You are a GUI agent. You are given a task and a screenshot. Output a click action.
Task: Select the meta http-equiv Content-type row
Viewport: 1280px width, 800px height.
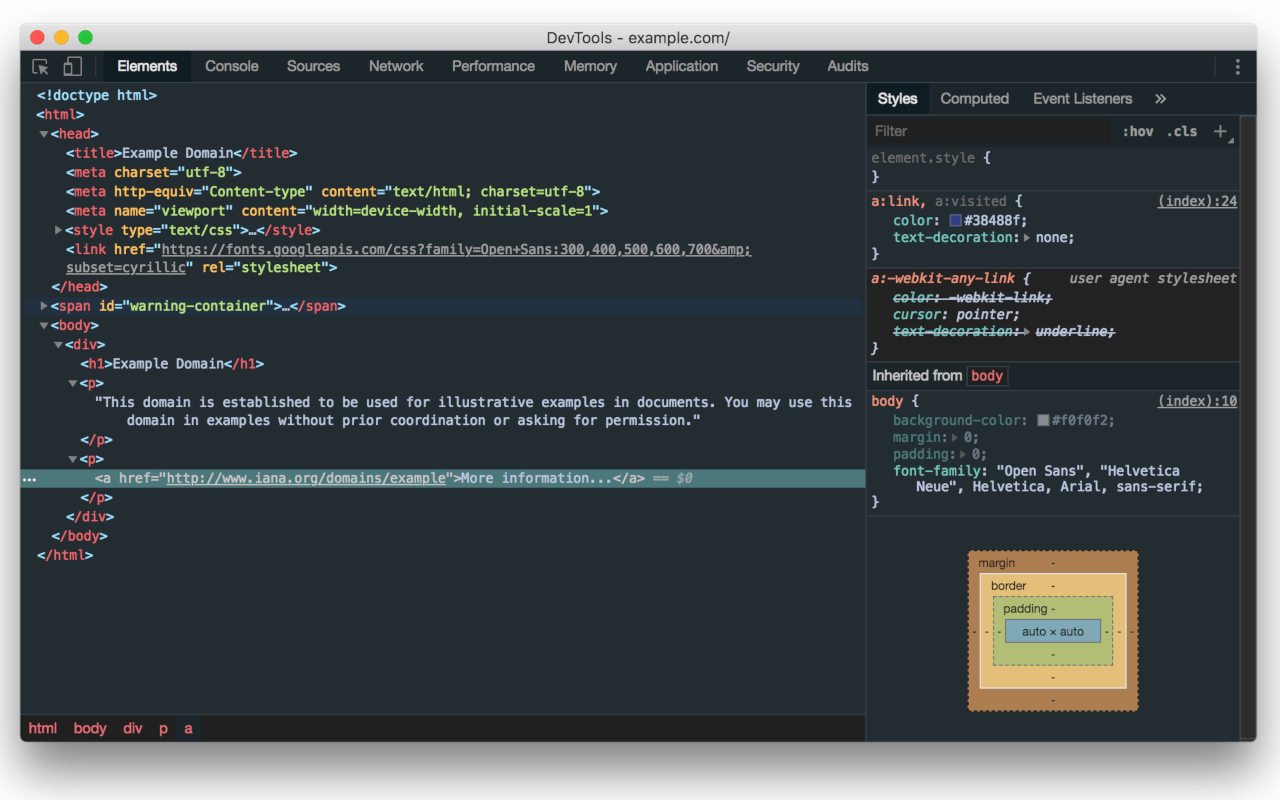[x=333, y=191]
